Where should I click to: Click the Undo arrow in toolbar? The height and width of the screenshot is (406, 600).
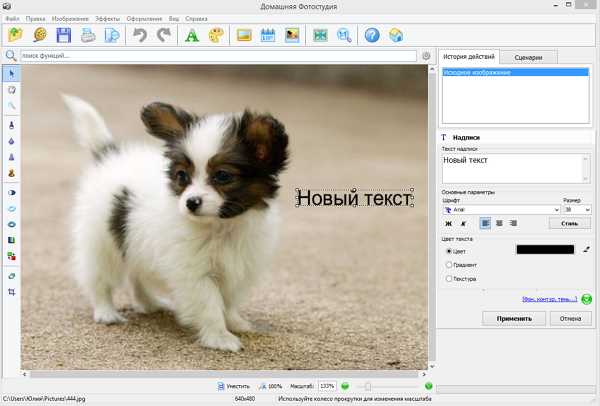point(140,35)
